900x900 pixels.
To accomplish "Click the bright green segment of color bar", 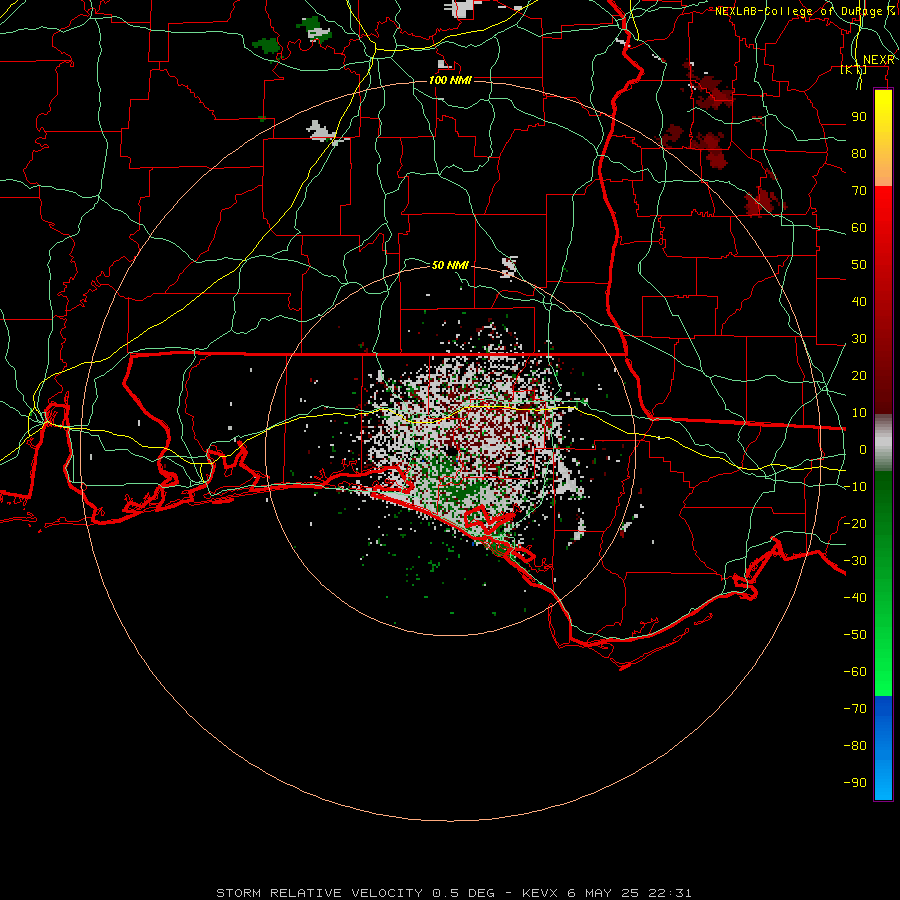I will [x=883, y=660].
